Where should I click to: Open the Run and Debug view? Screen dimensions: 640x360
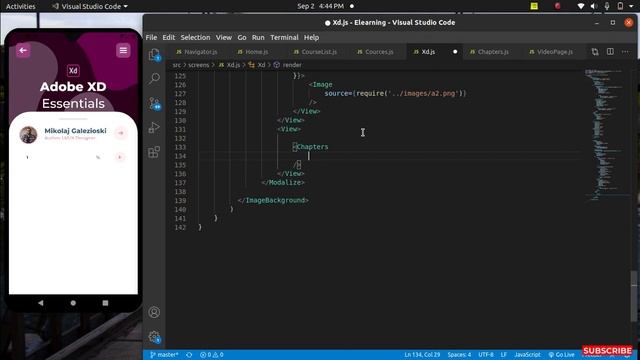154,127
